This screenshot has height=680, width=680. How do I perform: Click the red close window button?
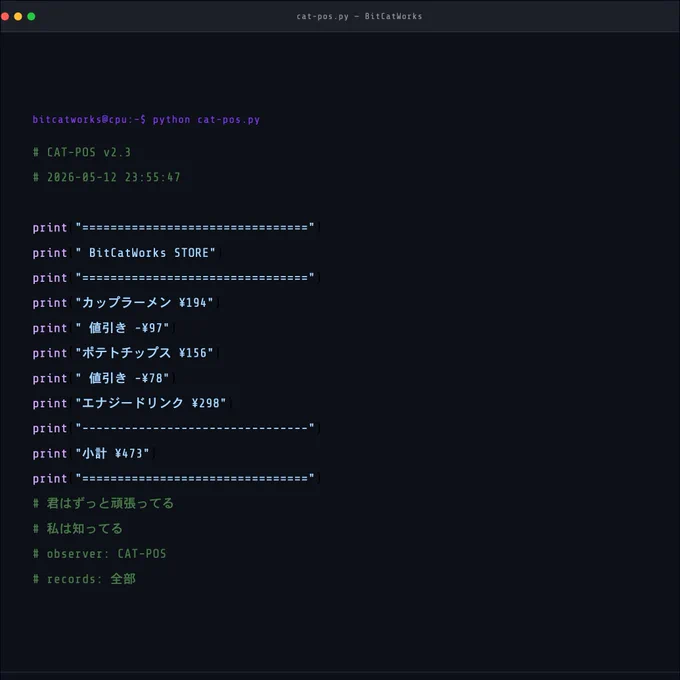click(5, 16)
